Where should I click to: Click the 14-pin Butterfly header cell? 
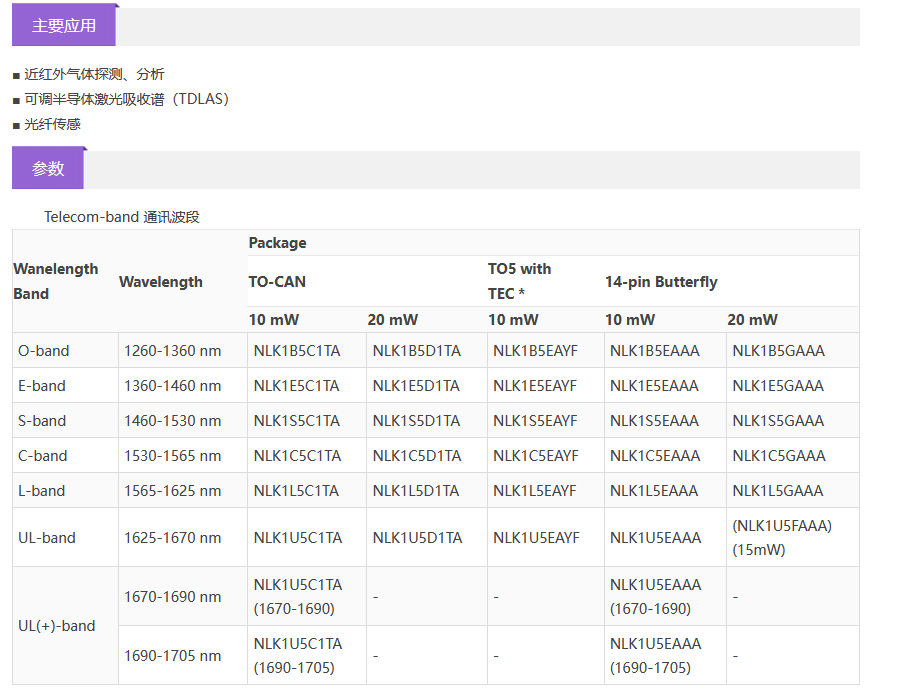(x=661, y=282)
